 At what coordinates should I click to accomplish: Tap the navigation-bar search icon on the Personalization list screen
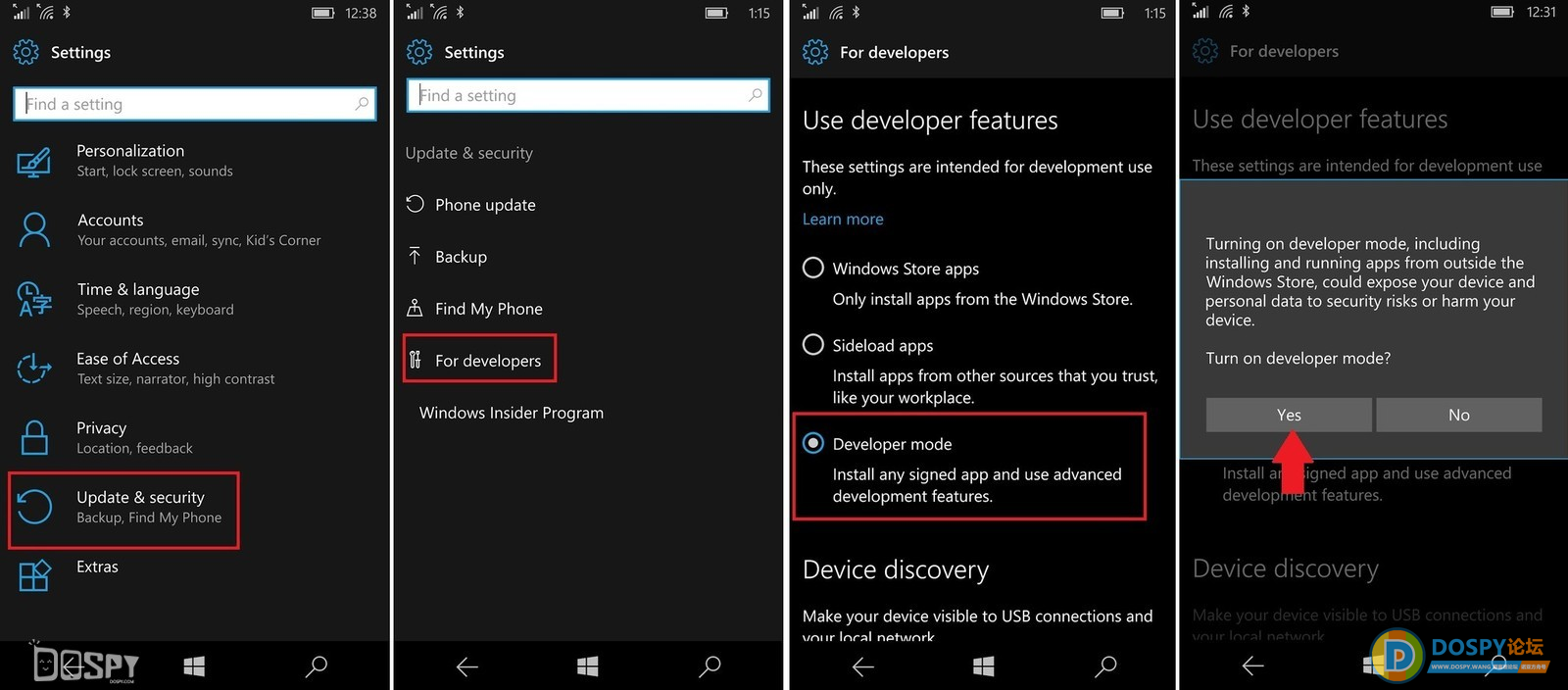pos(317,666)
